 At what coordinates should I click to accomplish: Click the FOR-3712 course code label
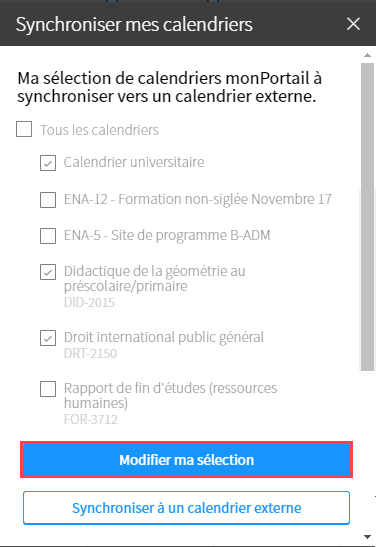pos(91,419)
